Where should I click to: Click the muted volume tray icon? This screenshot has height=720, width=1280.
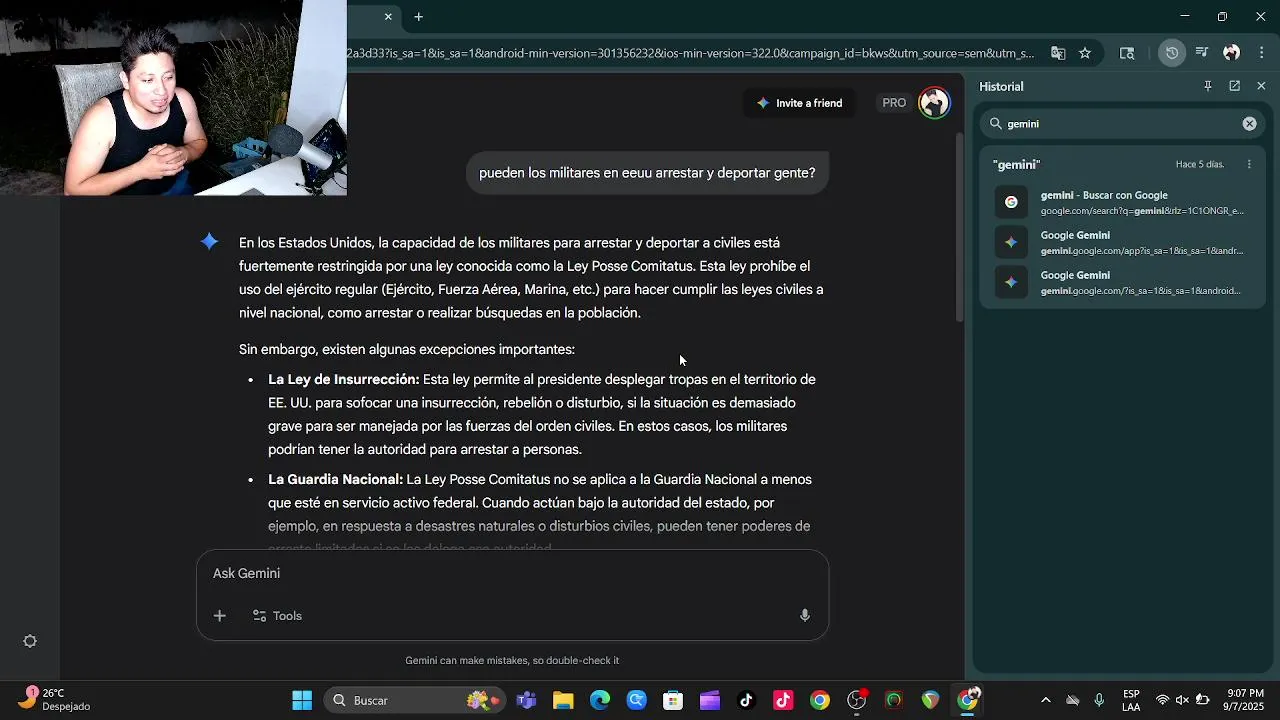(x=1182, y=700)
